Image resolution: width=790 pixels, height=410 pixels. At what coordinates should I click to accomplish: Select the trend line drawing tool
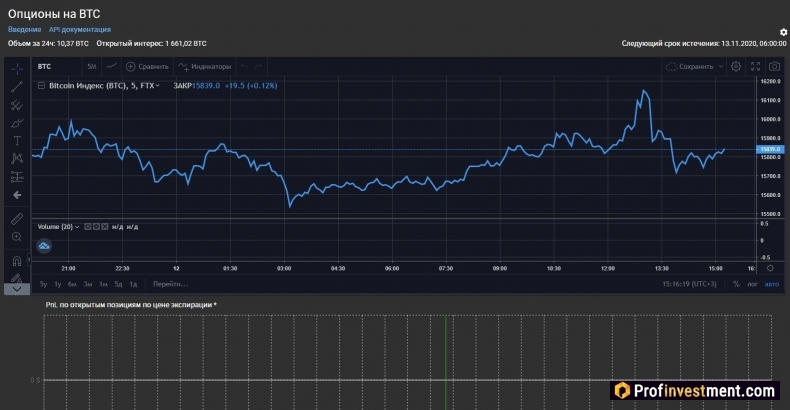coord(17,87)
